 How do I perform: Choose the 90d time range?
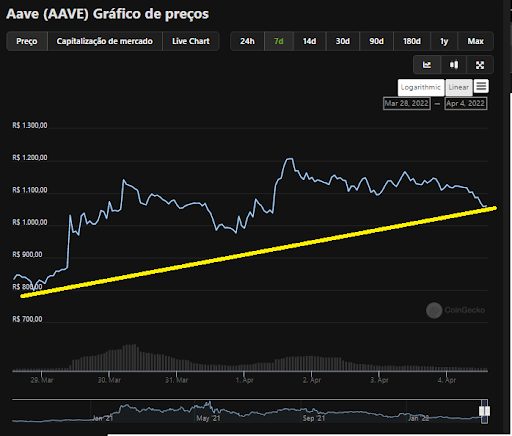[x=376, y=41]
